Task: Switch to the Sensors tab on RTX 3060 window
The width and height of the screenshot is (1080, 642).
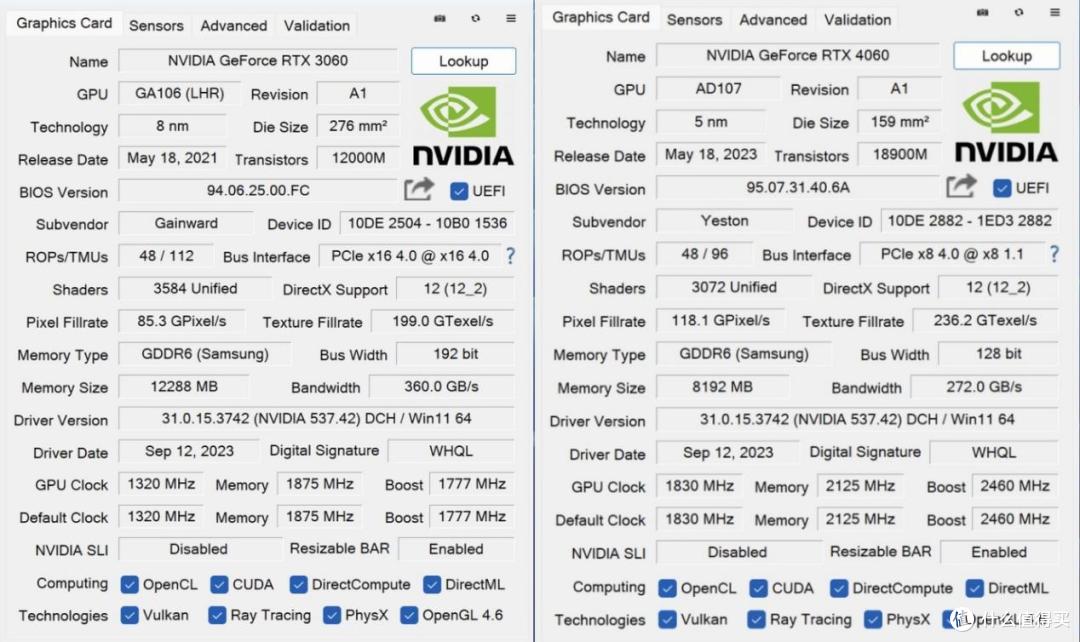Action: coord(156,25)
